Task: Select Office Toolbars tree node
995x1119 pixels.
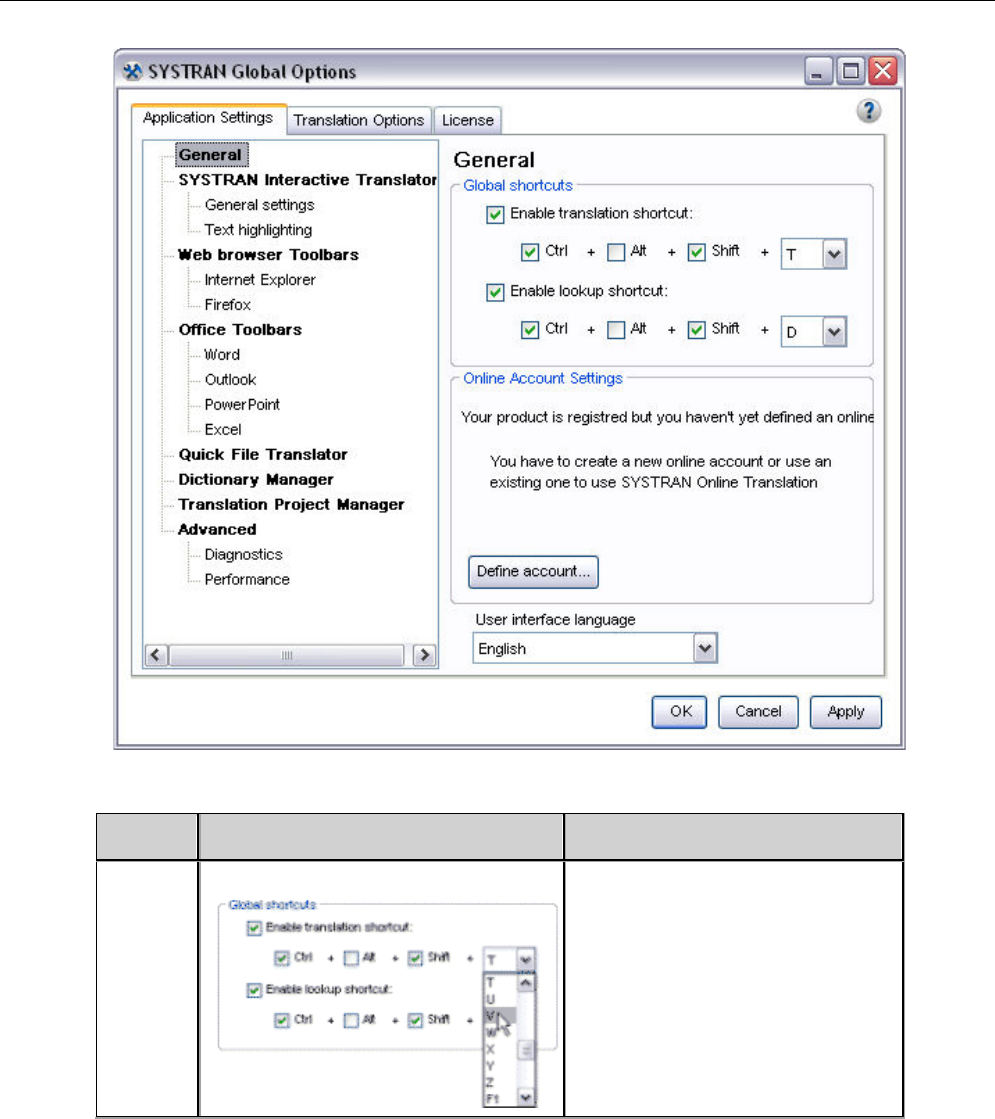Action: 240,330
